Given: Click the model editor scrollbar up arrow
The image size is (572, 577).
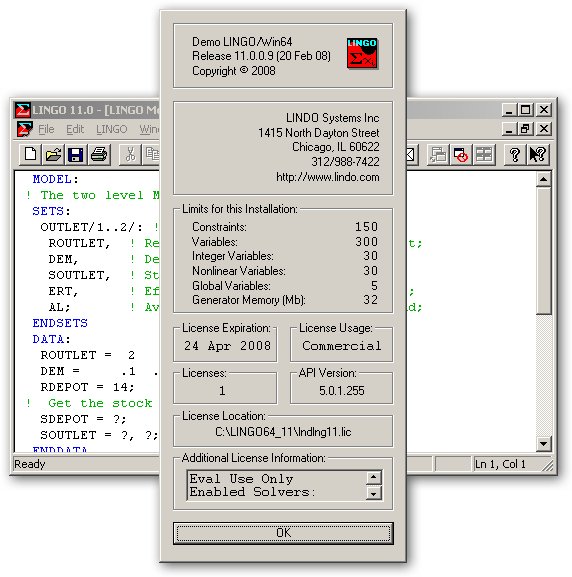Looking at the screenshot, I should coord(543,179).
